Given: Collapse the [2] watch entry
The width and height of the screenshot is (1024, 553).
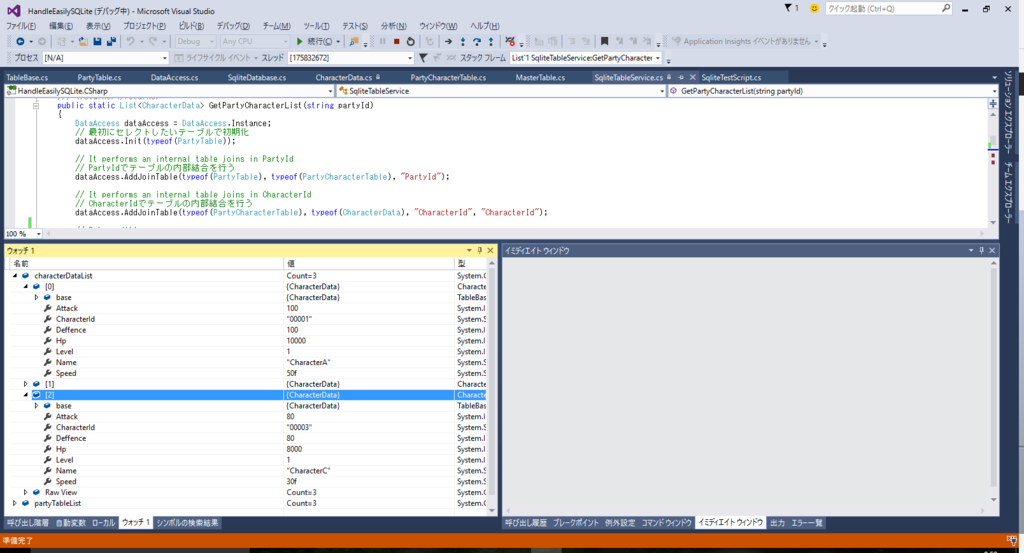Looking at the screenshot, I should [x=26, y=394].
